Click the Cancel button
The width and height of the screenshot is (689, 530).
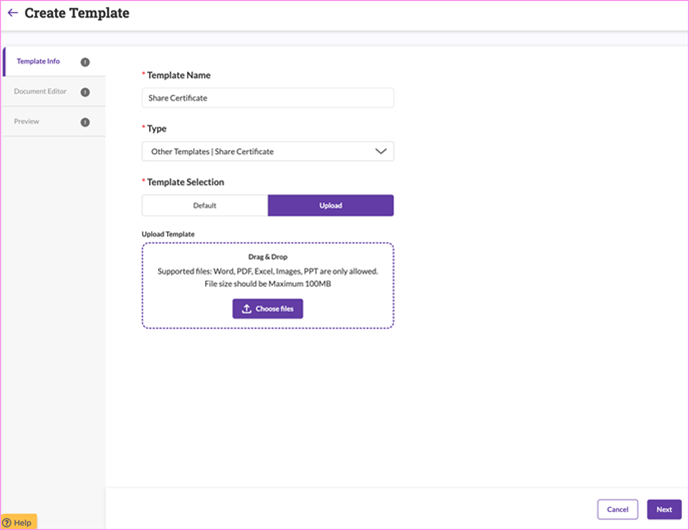click(x=617, y=509)
